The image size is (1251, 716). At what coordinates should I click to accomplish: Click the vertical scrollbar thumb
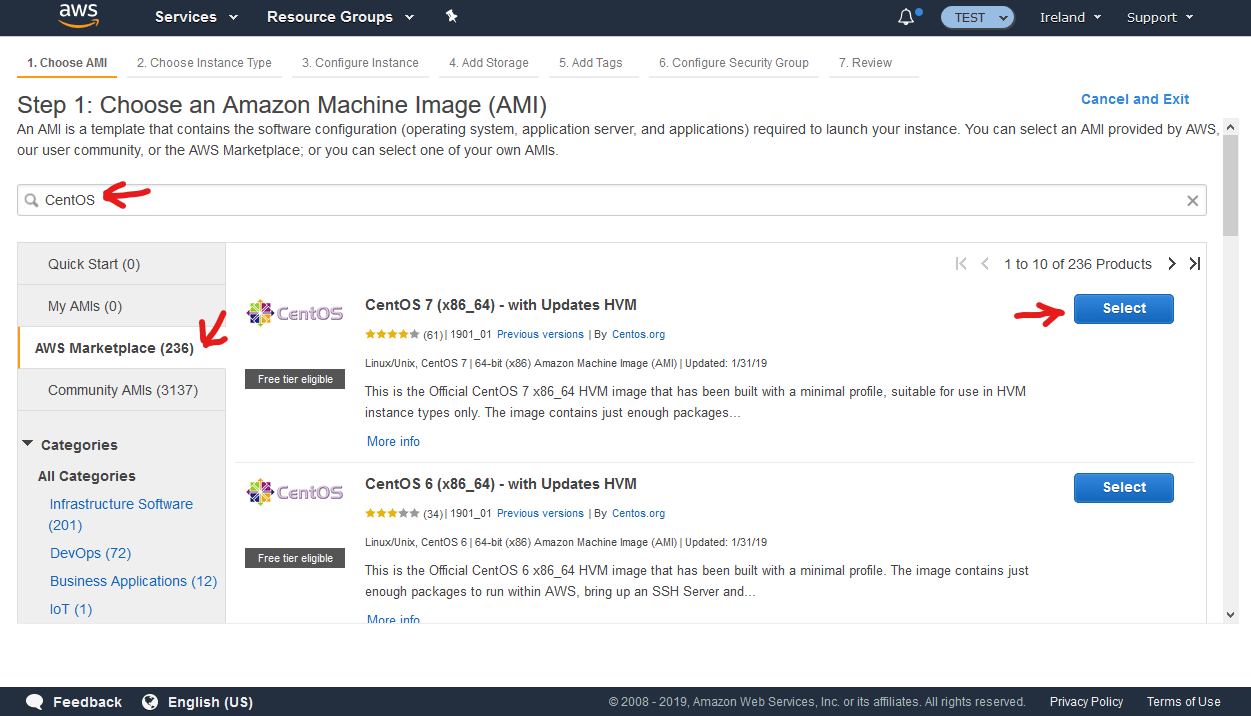click(1230, 186)
